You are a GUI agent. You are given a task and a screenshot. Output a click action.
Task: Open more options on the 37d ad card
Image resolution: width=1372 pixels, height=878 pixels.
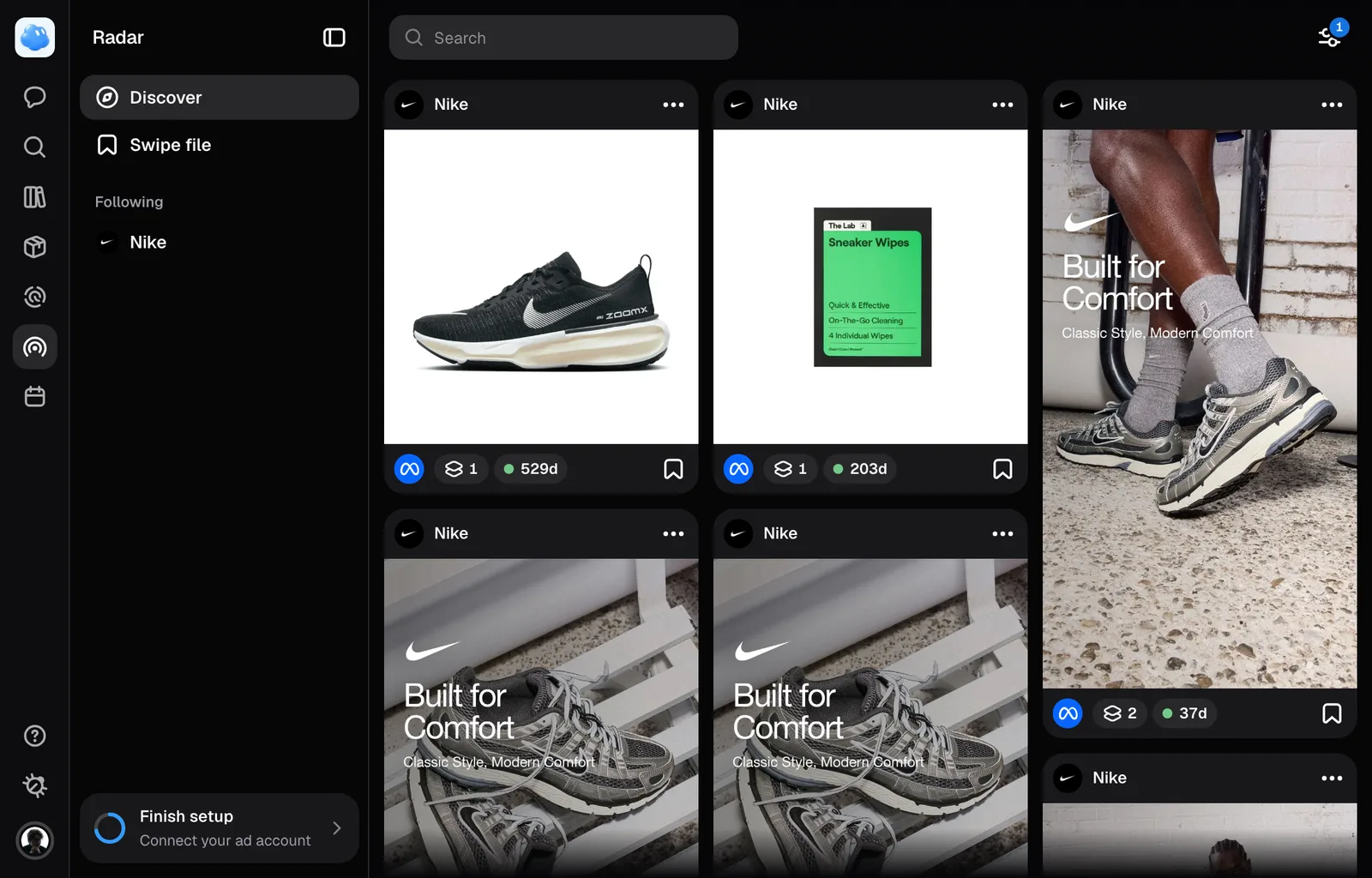[1332, 105]
